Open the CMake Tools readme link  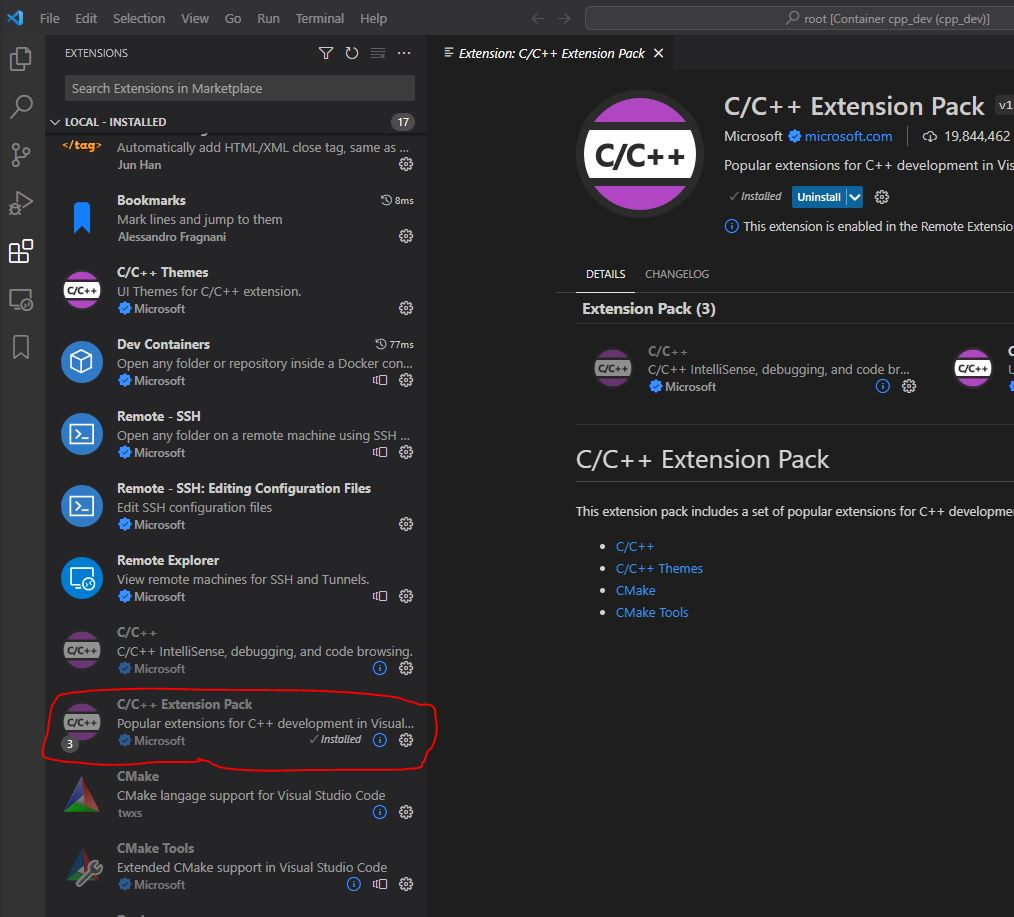point(652,612)
